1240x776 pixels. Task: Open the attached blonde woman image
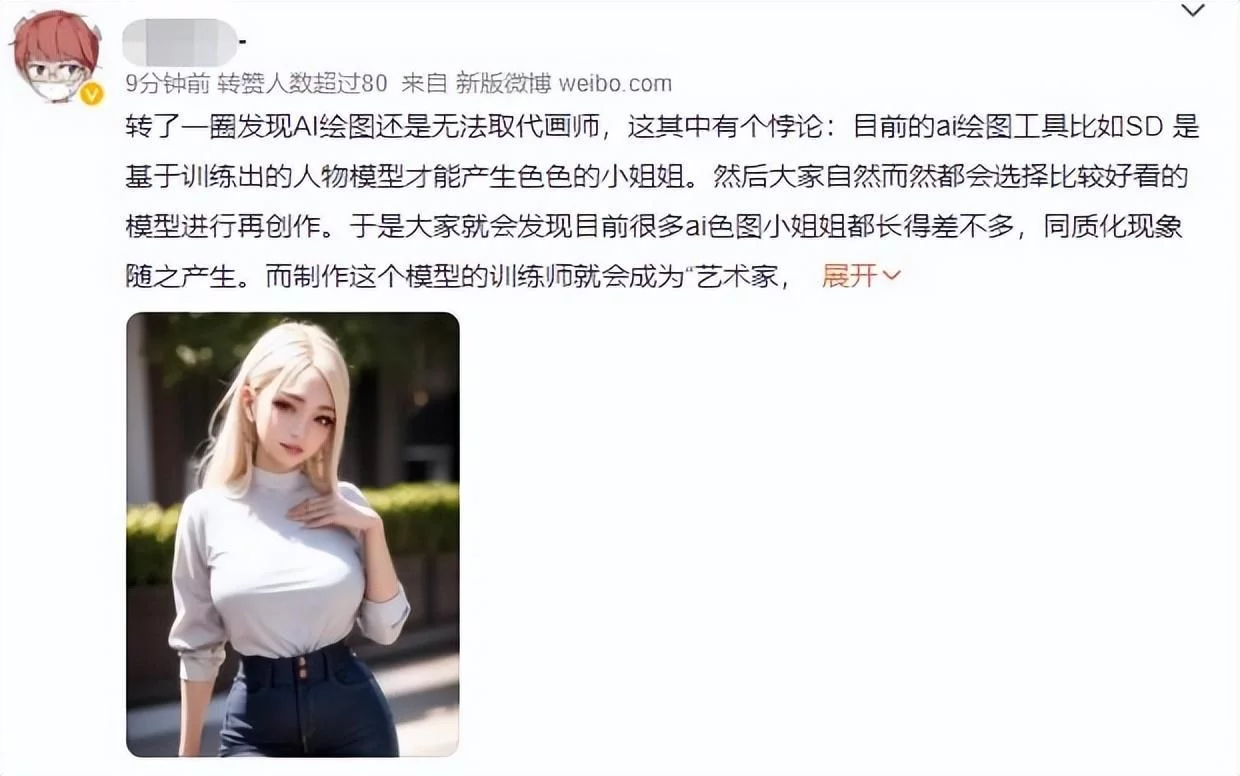pos(292,534)
